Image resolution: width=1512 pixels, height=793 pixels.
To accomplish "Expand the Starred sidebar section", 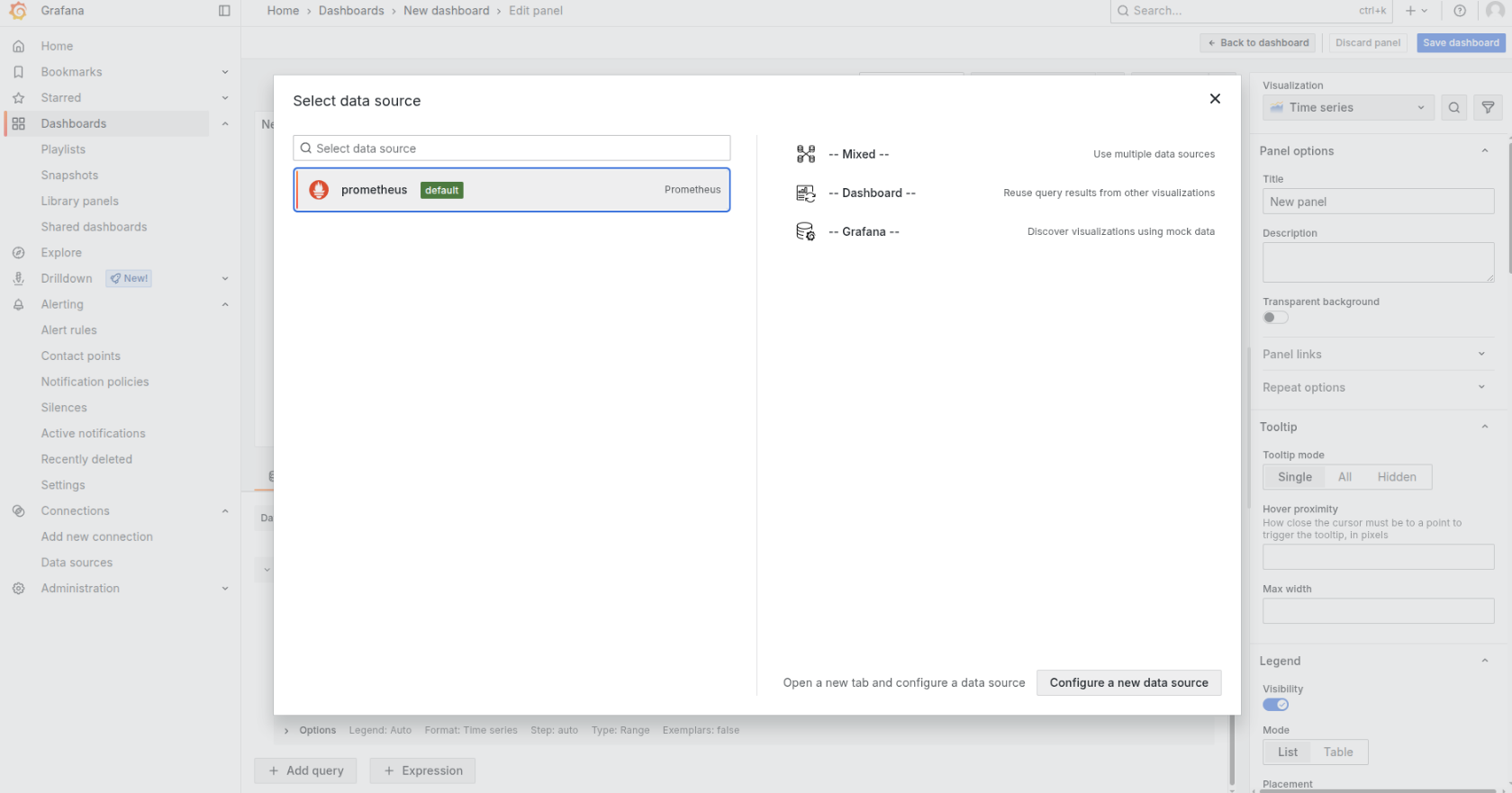I will point(225,98).
